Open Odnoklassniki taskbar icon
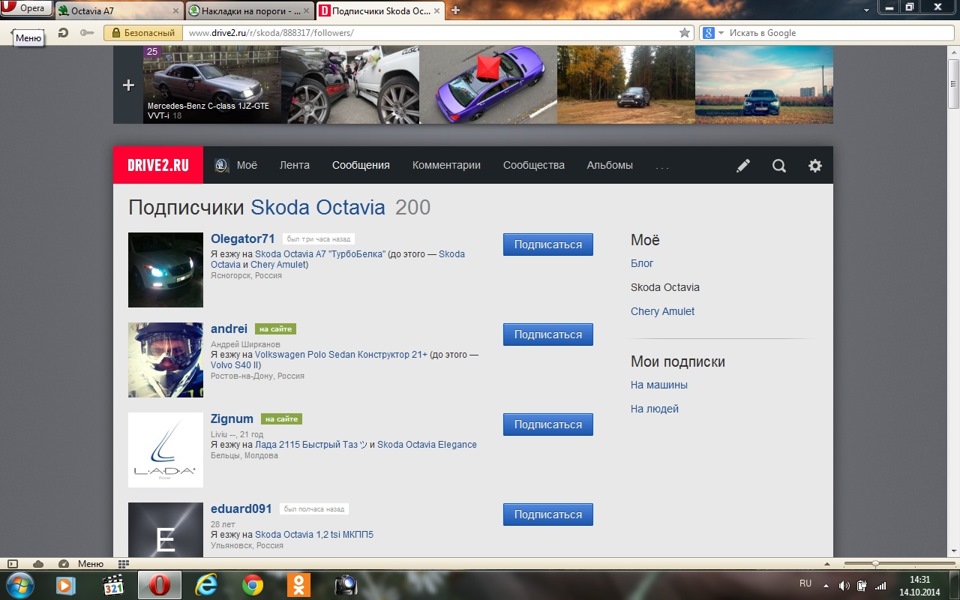This screenshot has width=960, height=600. click(299, 585)
